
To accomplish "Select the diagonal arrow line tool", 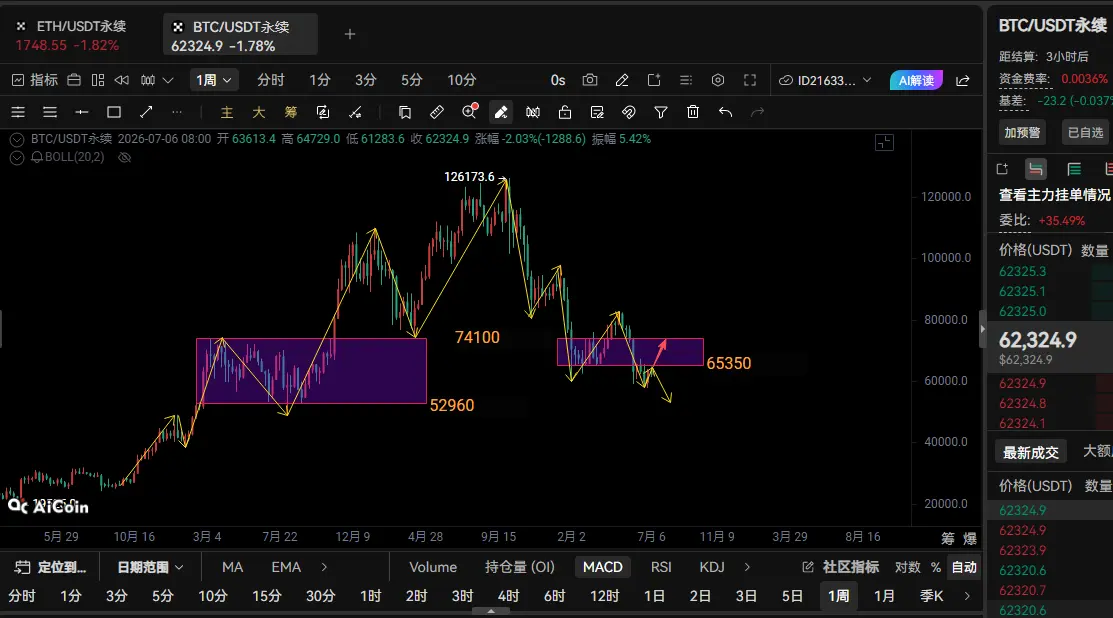I will click(146, 112).
